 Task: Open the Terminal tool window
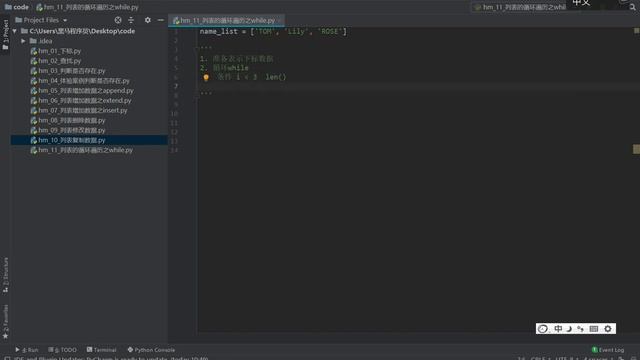pos(102,350)
